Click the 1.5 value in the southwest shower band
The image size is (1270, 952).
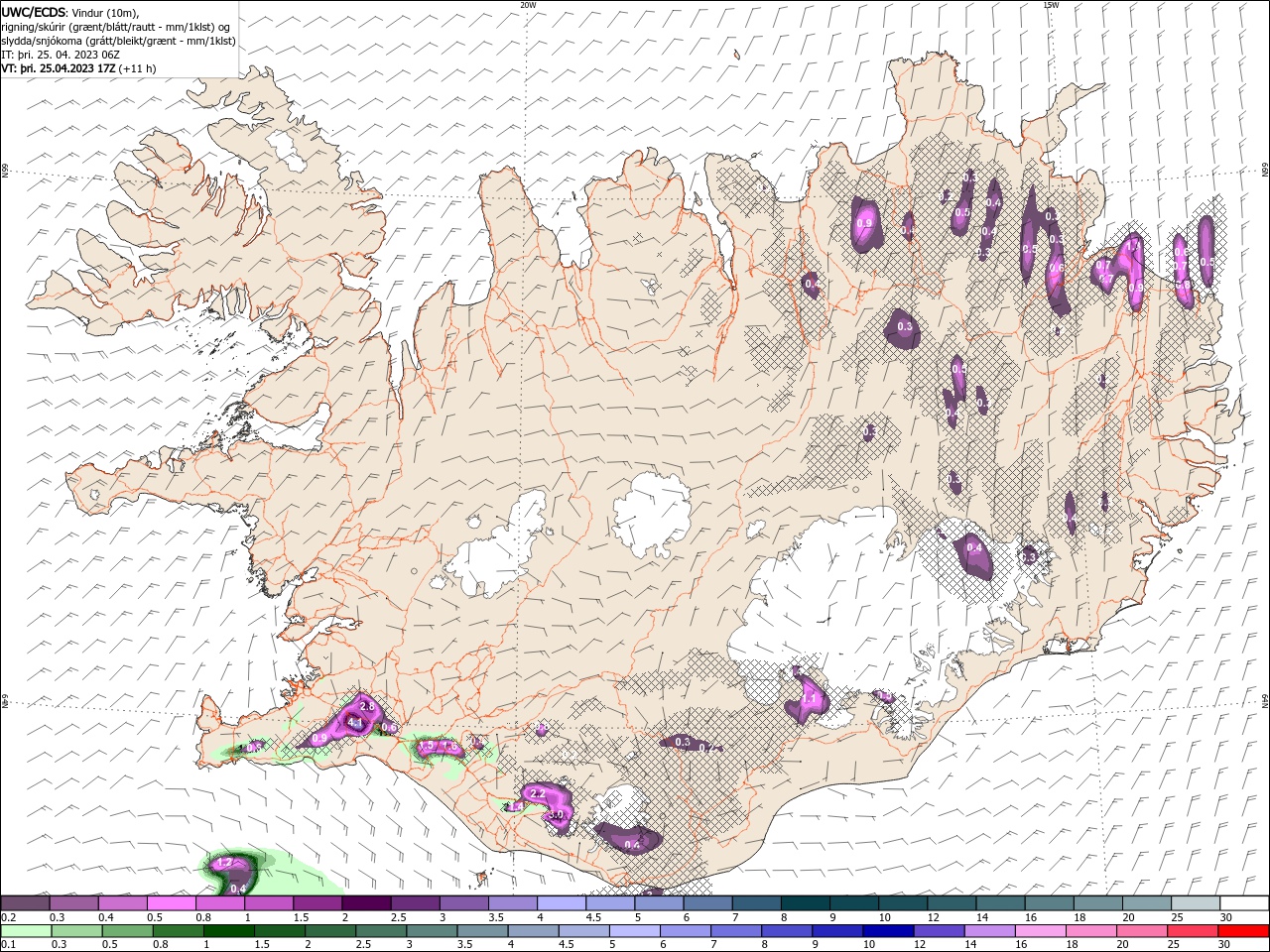pyautogui.click(x=428, y=745)
